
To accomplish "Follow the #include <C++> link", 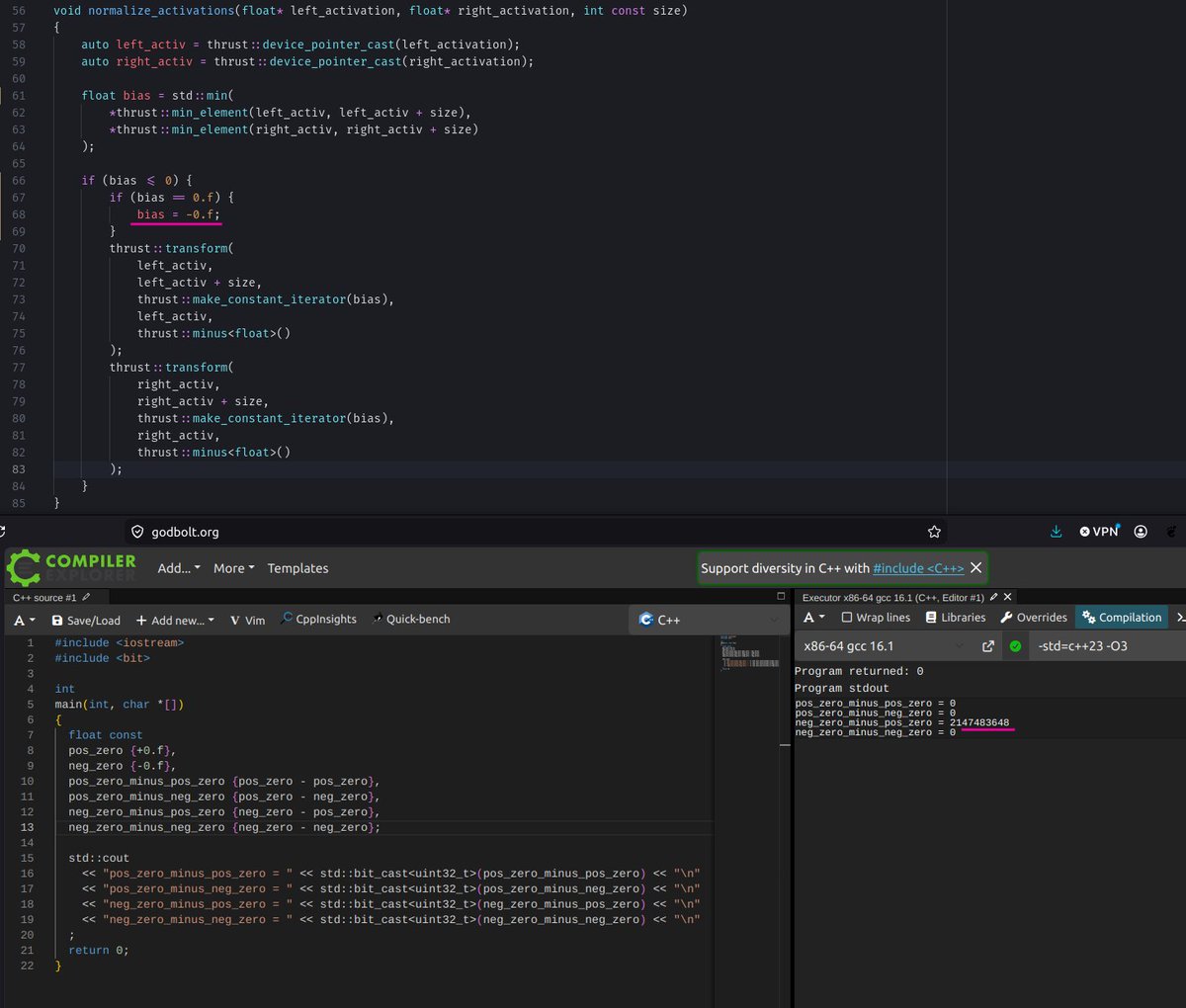I will (x=918, y=568).
